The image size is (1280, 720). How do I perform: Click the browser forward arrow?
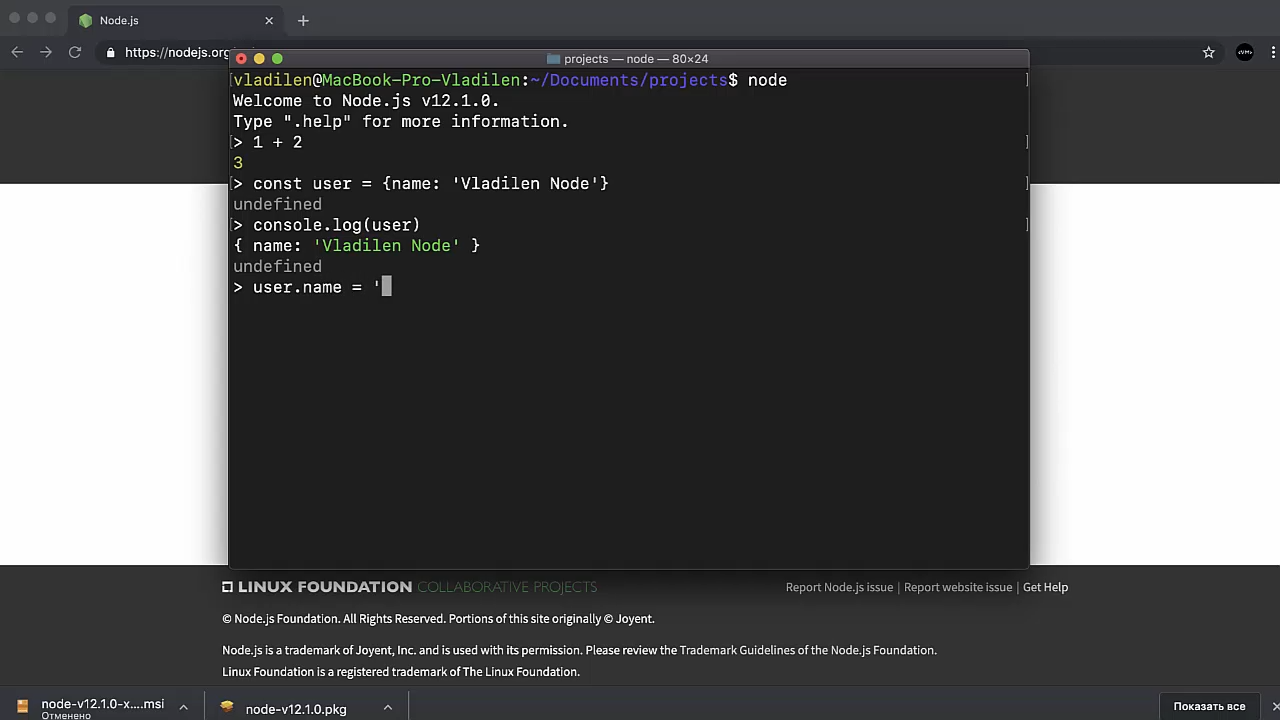pos(46,52)
